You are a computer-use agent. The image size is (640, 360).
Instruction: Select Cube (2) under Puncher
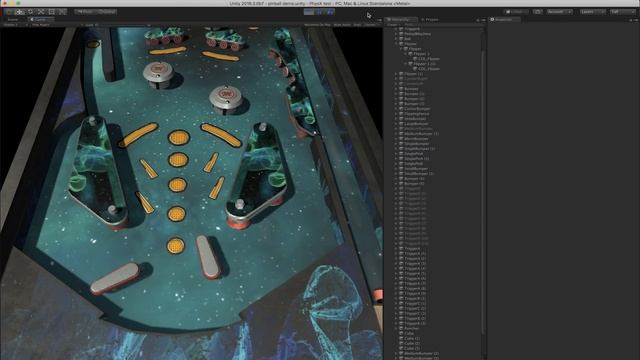[412, 343]
